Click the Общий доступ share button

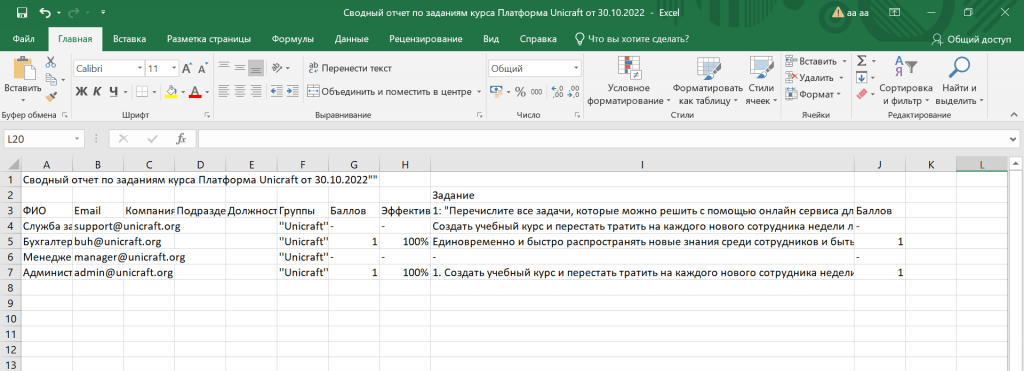(x=972, y=39)
